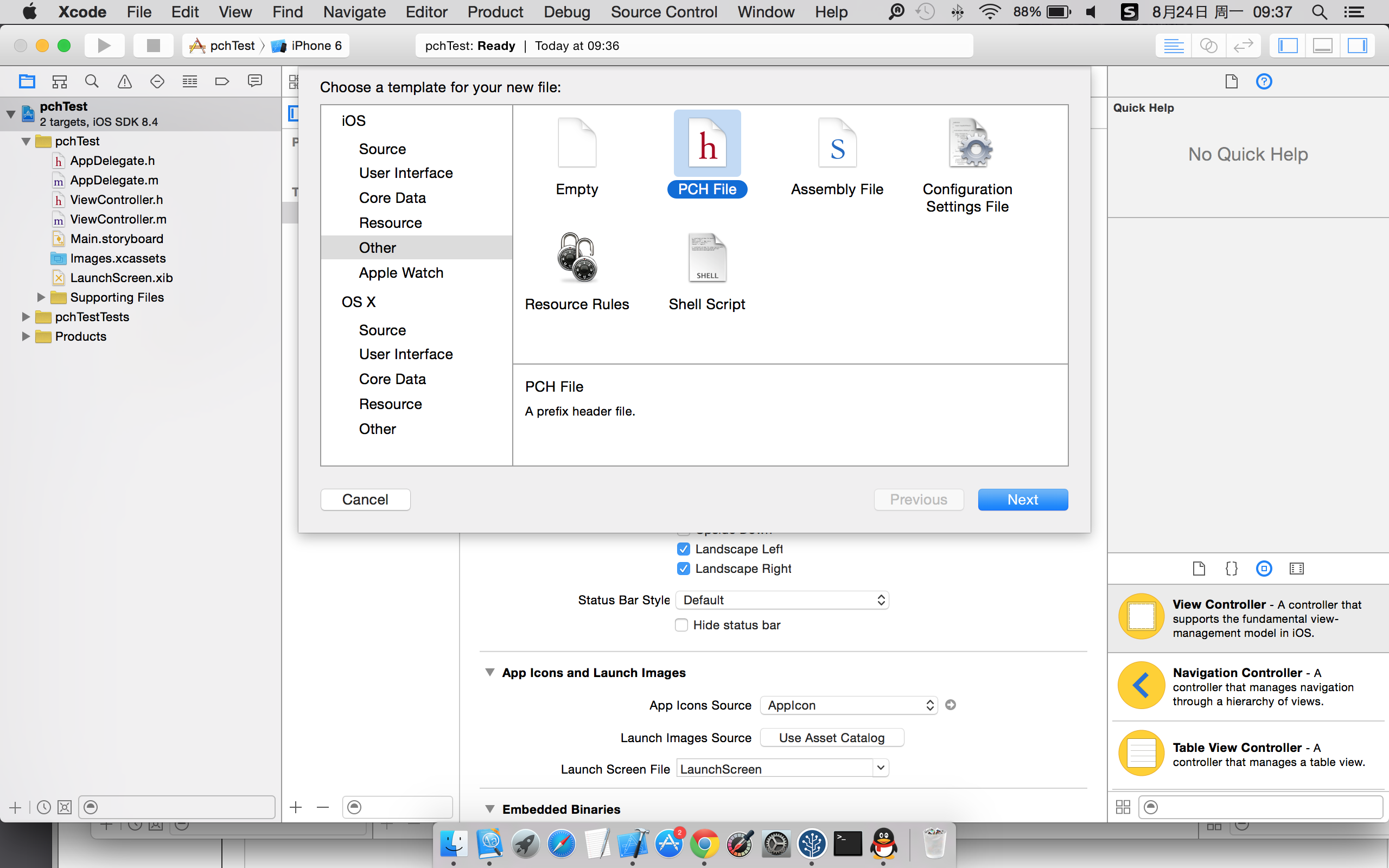The height and width of the screenshot is (868, 1389).
Task: Select the PCH File template icon
Action: tap(707, 144)
